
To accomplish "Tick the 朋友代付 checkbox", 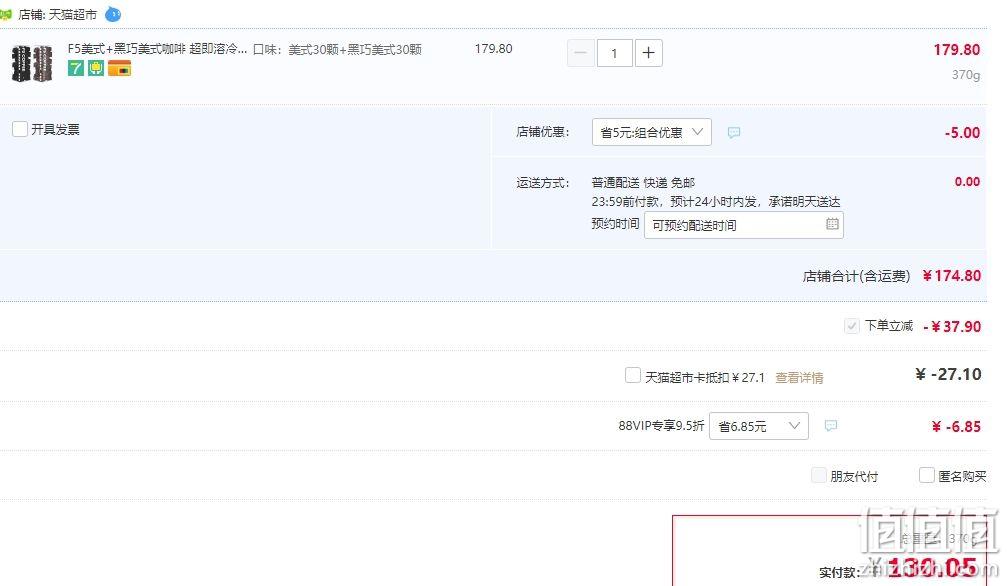I will (818, 475).
